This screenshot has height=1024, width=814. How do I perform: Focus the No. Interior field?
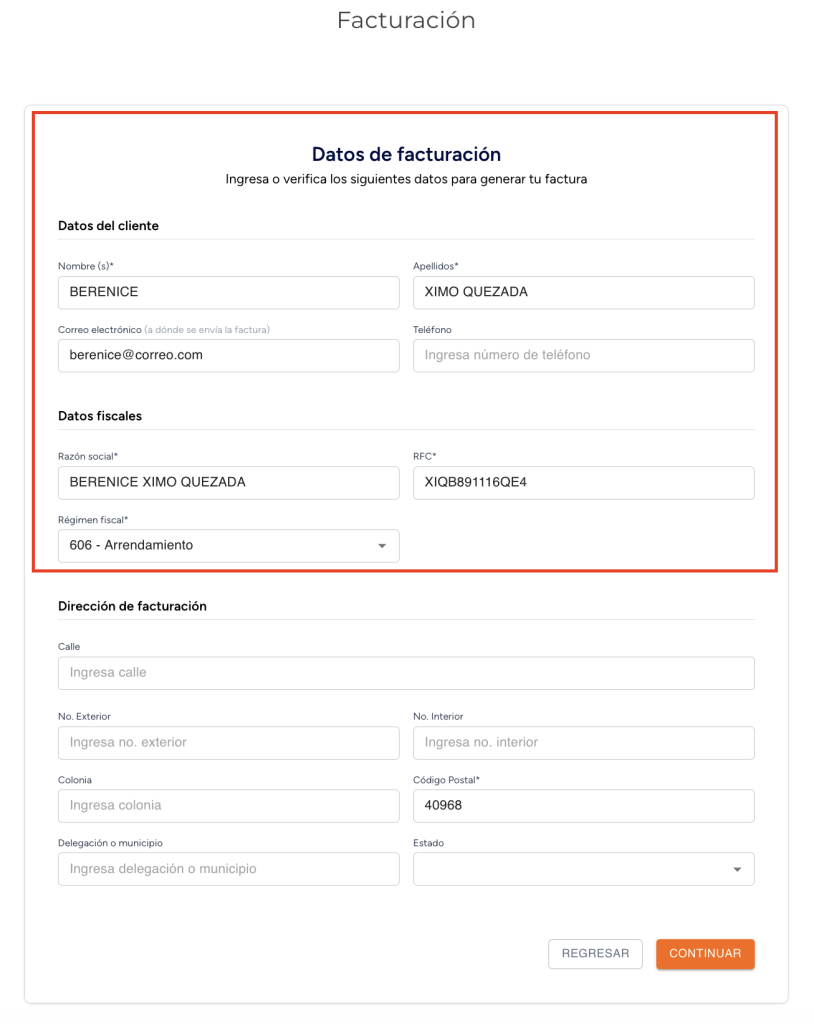click(x=583, y=743)
